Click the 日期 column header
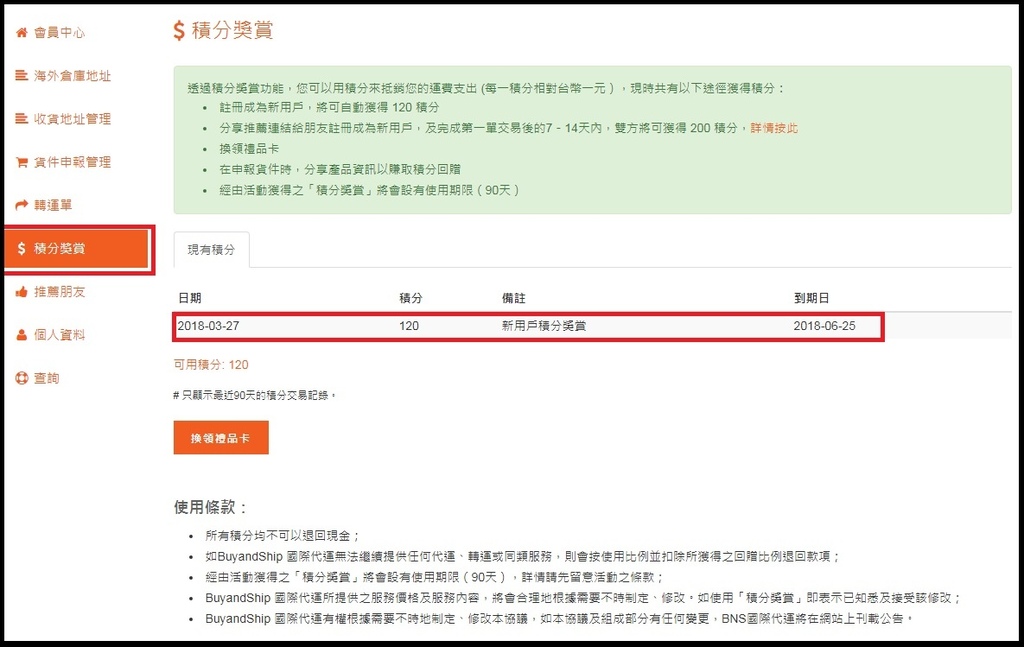The image size is (1024, 647). tap(190, 298)
